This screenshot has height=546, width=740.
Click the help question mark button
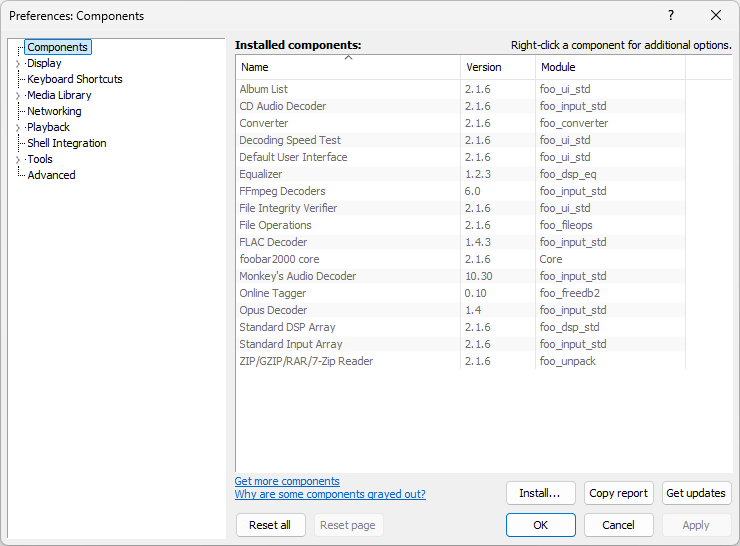click(671, 15)
